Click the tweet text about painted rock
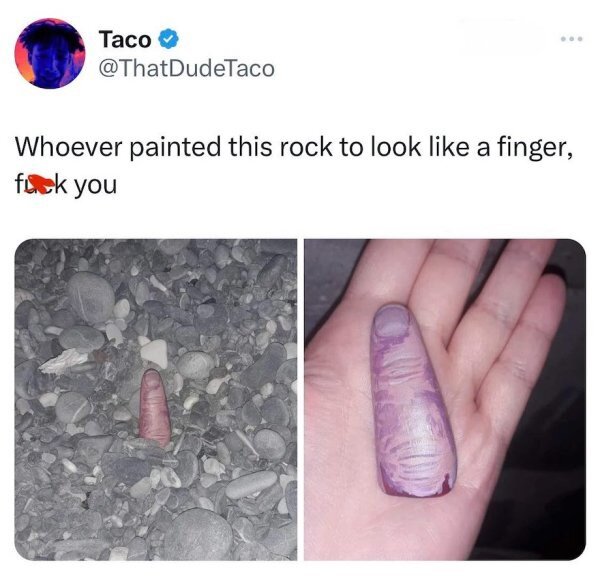The image size is (600, 580). pos(294,165)
